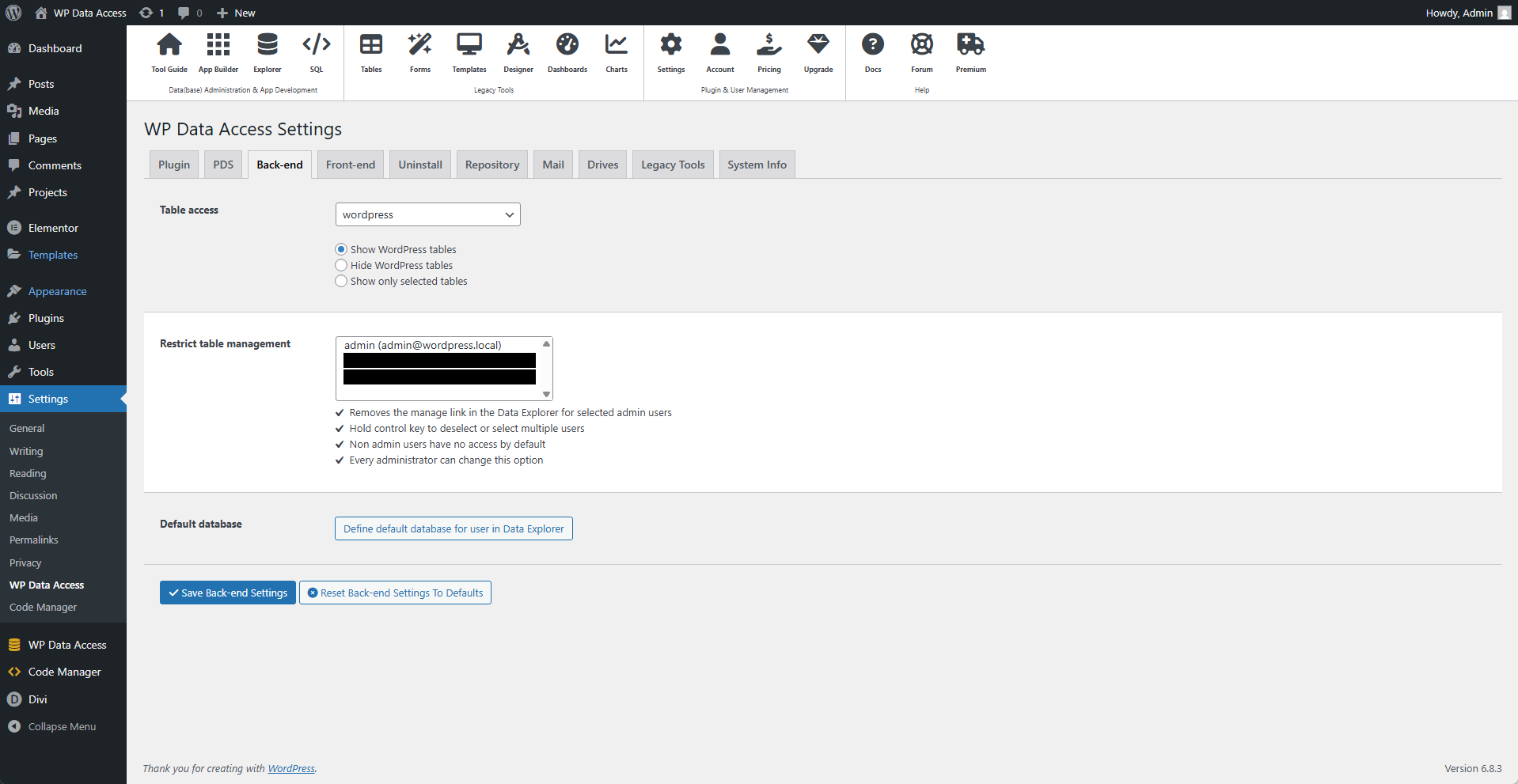The height and width of the screenshot is (784, 1518).
Task: Open the Table access database dropdown
Action: click(x=427, y=214)
